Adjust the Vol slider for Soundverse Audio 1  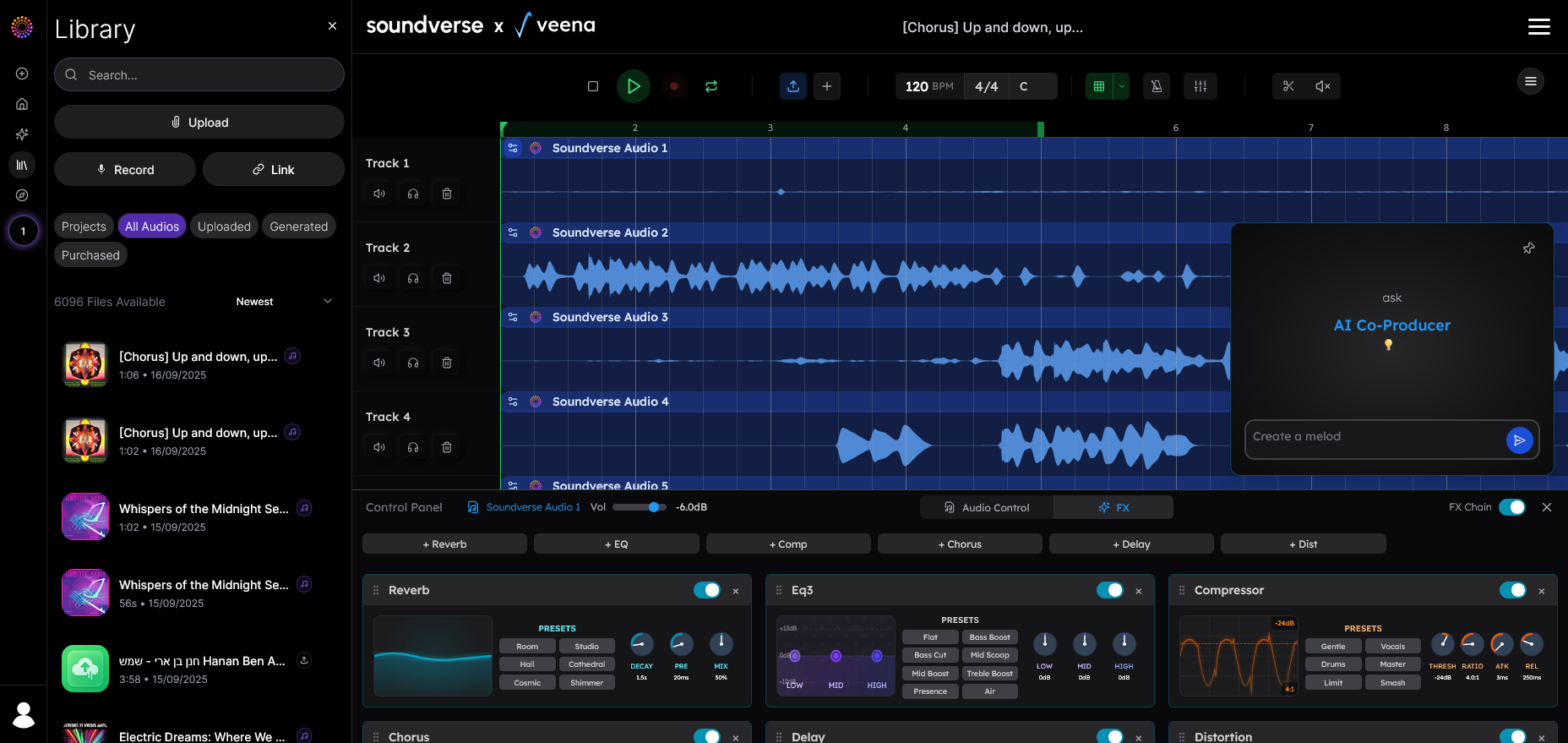click(x=640, y=507)
